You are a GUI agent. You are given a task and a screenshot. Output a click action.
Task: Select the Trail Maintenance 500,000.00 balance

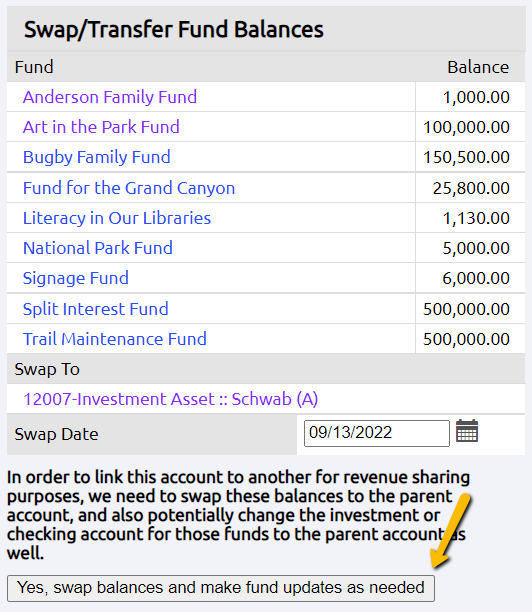470,339
